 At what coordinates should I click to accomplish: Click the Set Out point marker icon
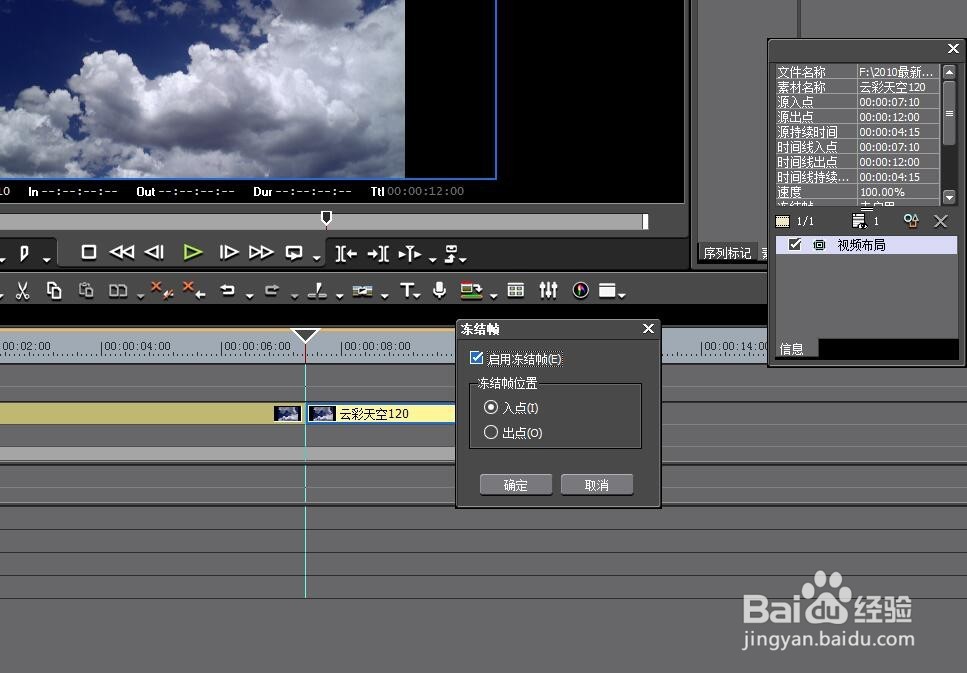coord(24,253)
